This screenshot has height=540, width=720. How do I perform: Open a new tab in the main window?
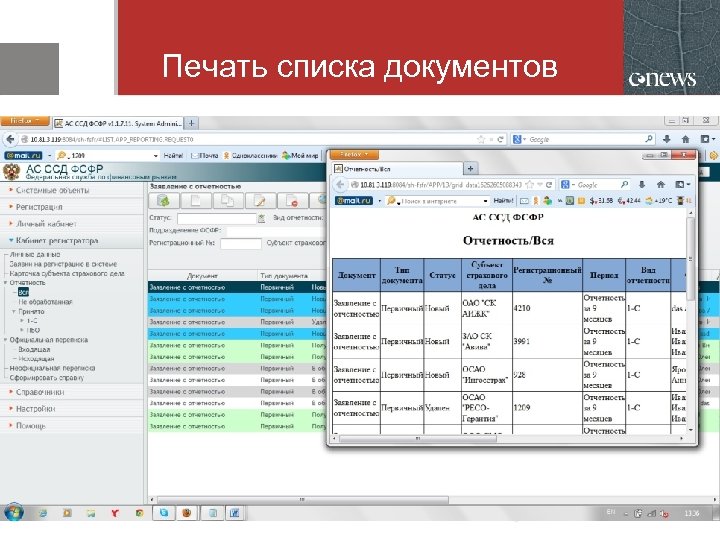191,123
